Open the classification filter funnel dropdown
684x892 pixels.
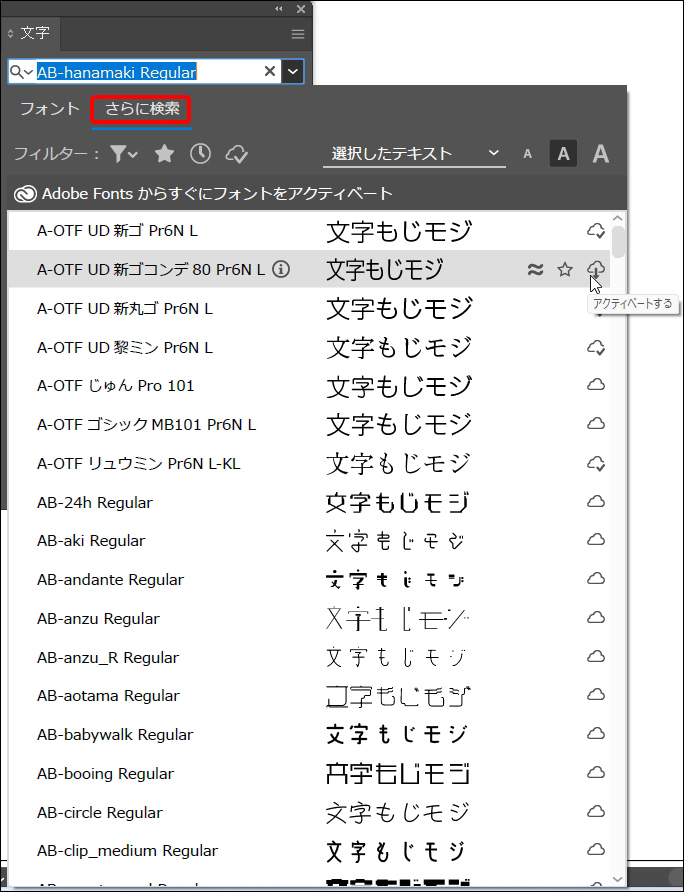coord(124,153)
